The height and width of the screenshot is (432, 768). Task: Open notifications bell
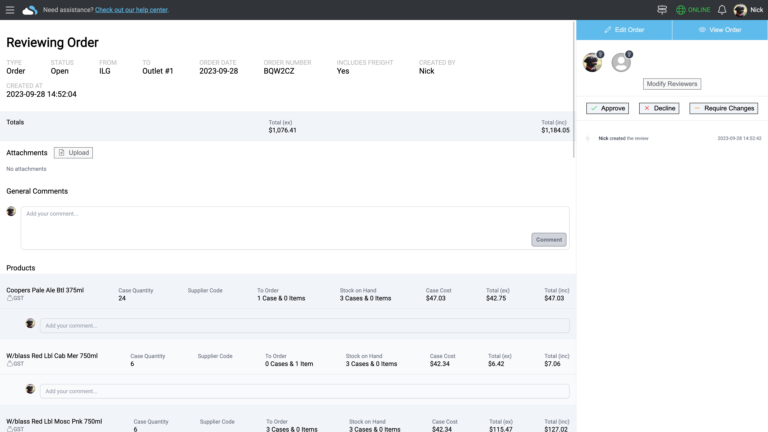(722, 10)
